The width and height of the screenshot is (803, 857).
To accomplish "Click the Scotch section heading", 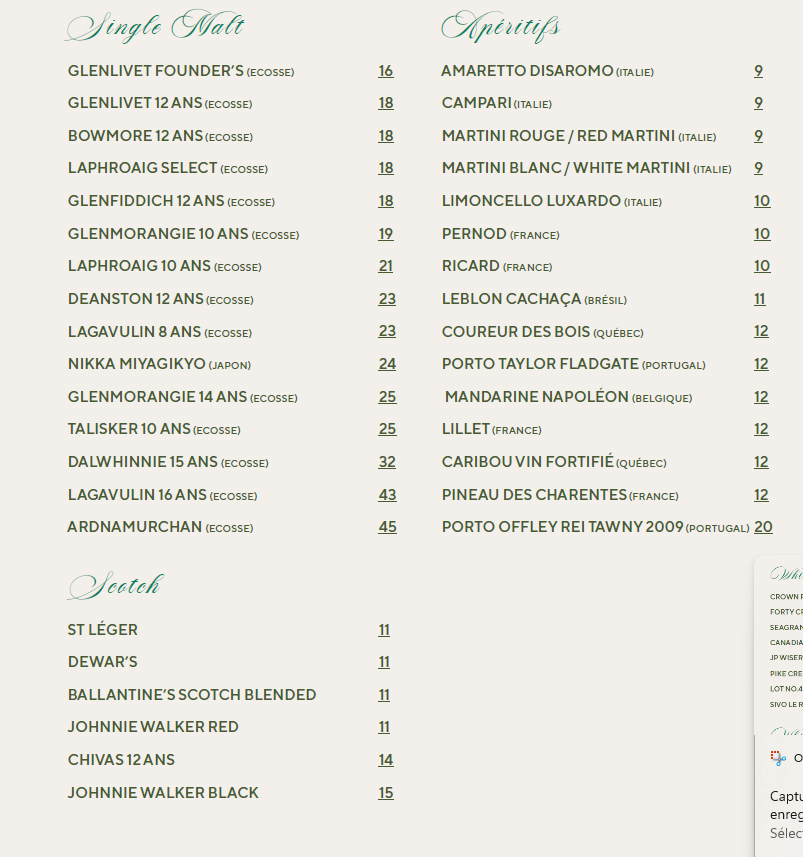I will (x=115, y=586).
